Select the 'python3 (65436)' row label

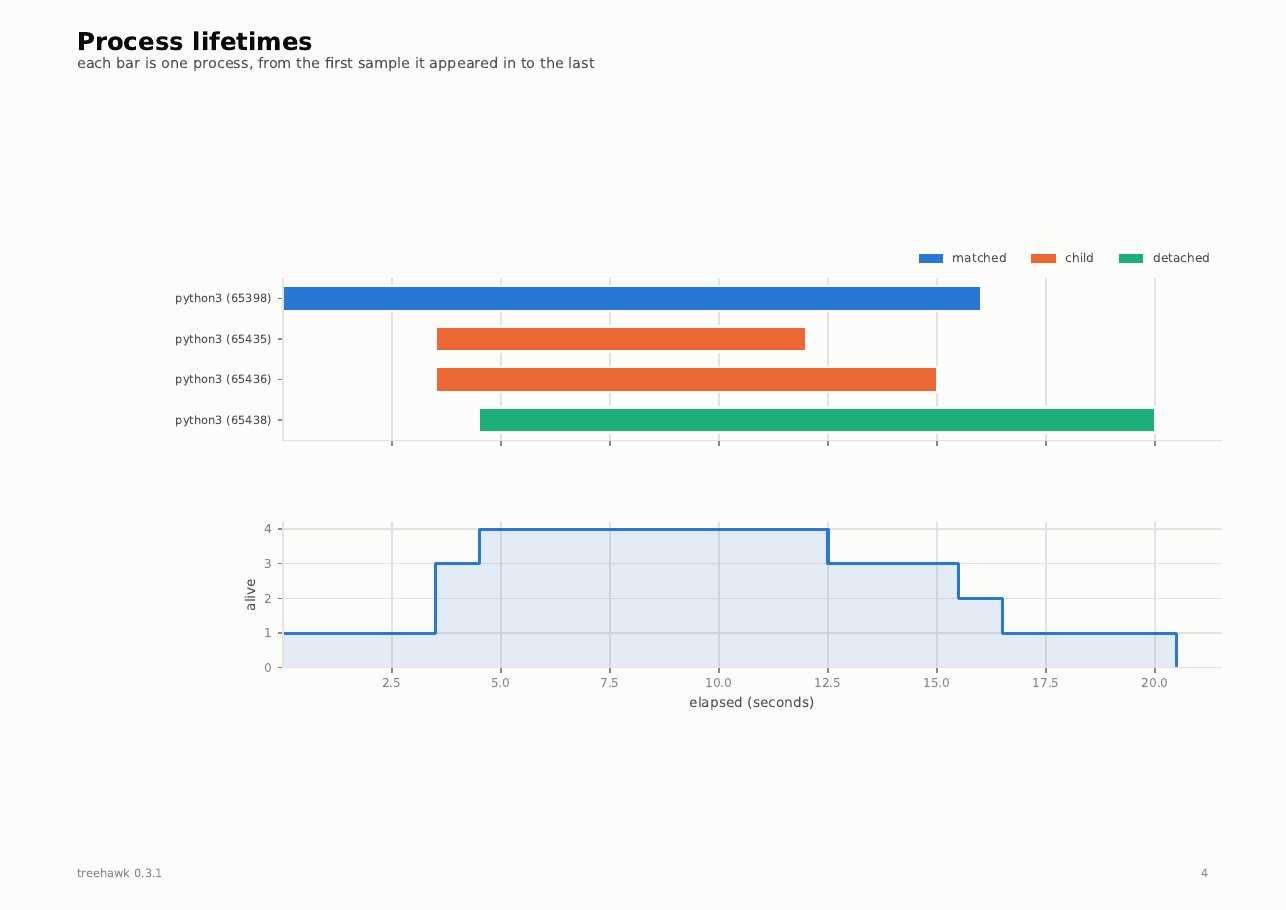[223, 379]
